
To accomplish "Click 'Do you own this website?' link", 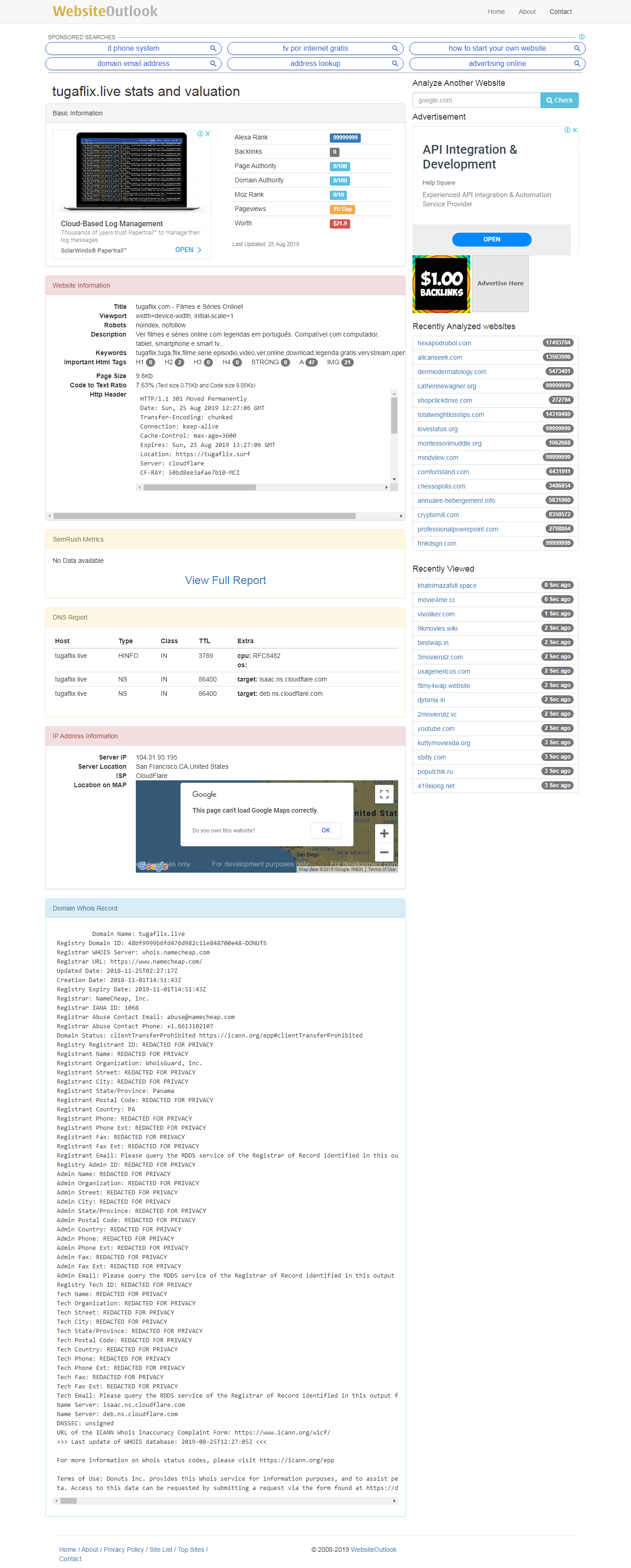I will [x=224, y=831].
